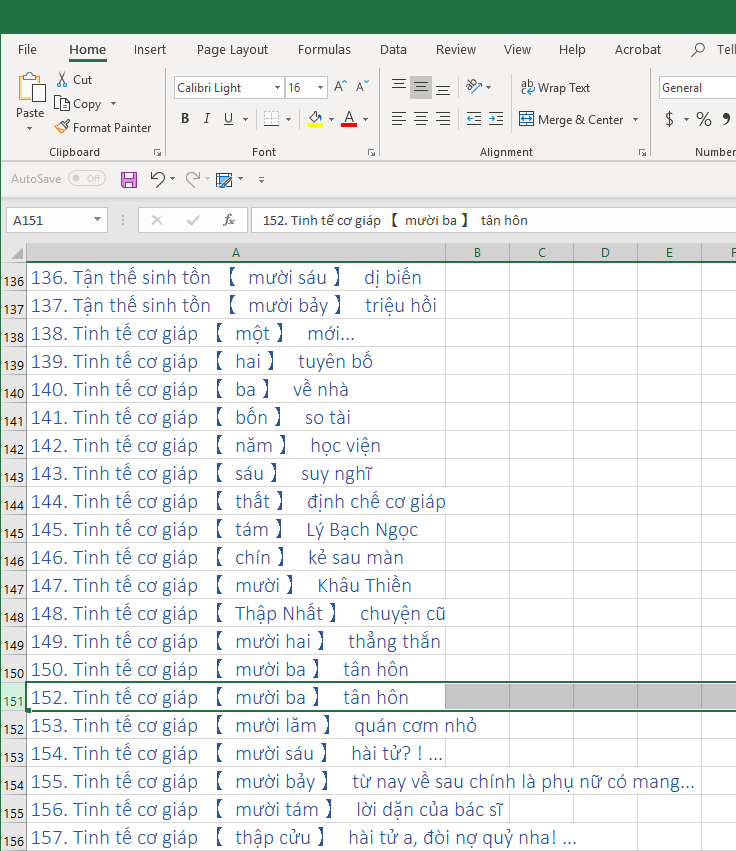Click the Merge & Center button
Image resolution: width=736 pixels, height=851 pixels.
point(570,120)
